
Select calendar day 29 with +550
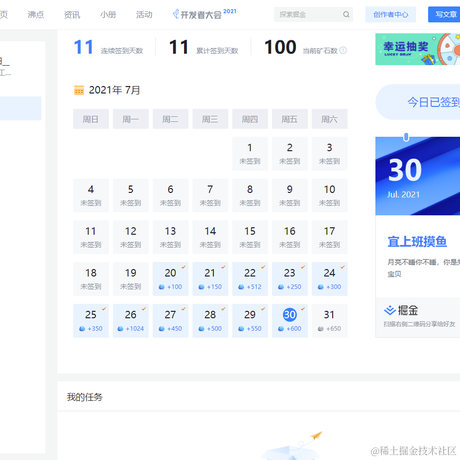tap(250, 320)
